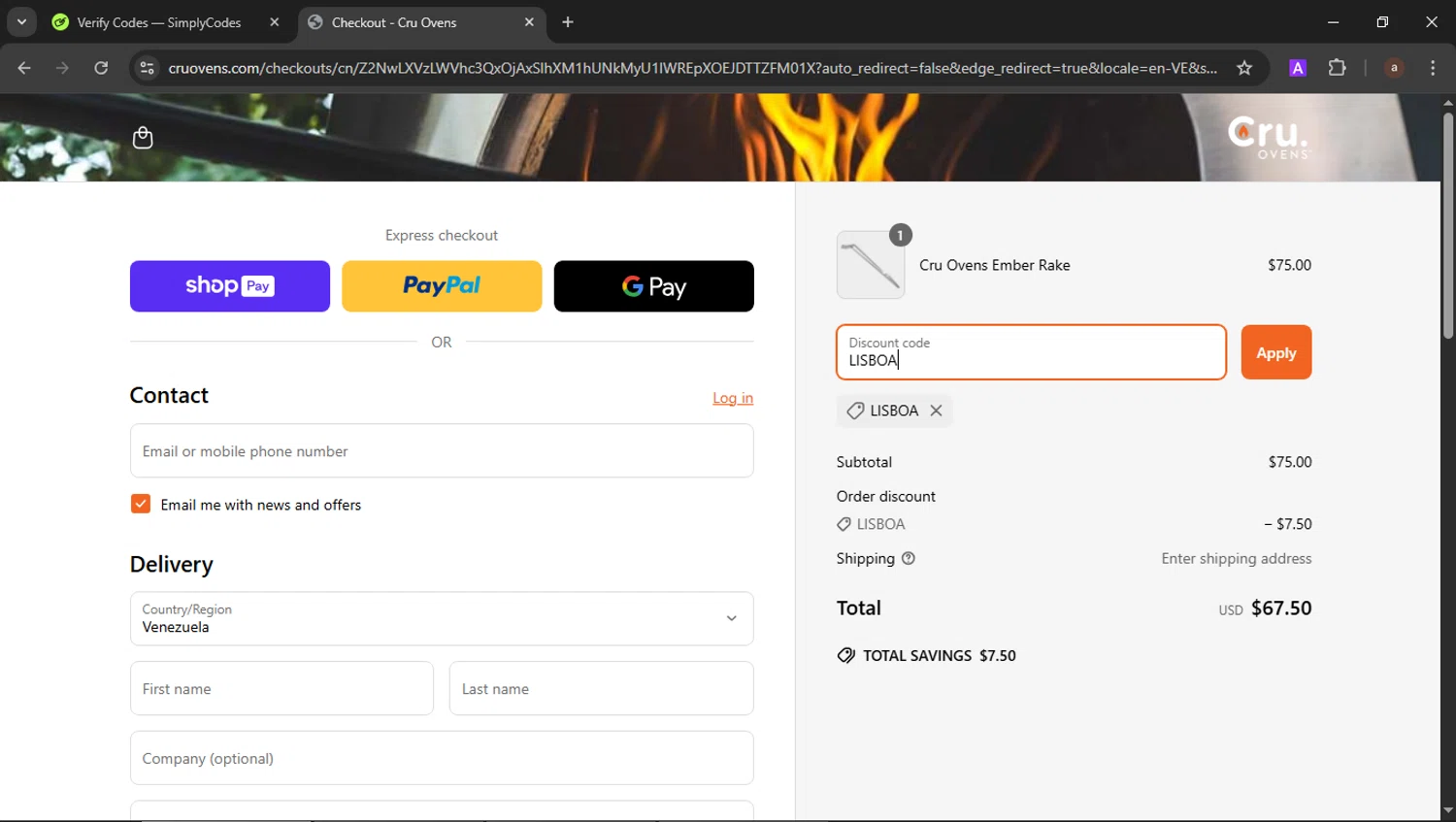Screen dimensions: 1456x822
Task: Click the page vertical scrollbar thumb
Action: point(1448,225)
